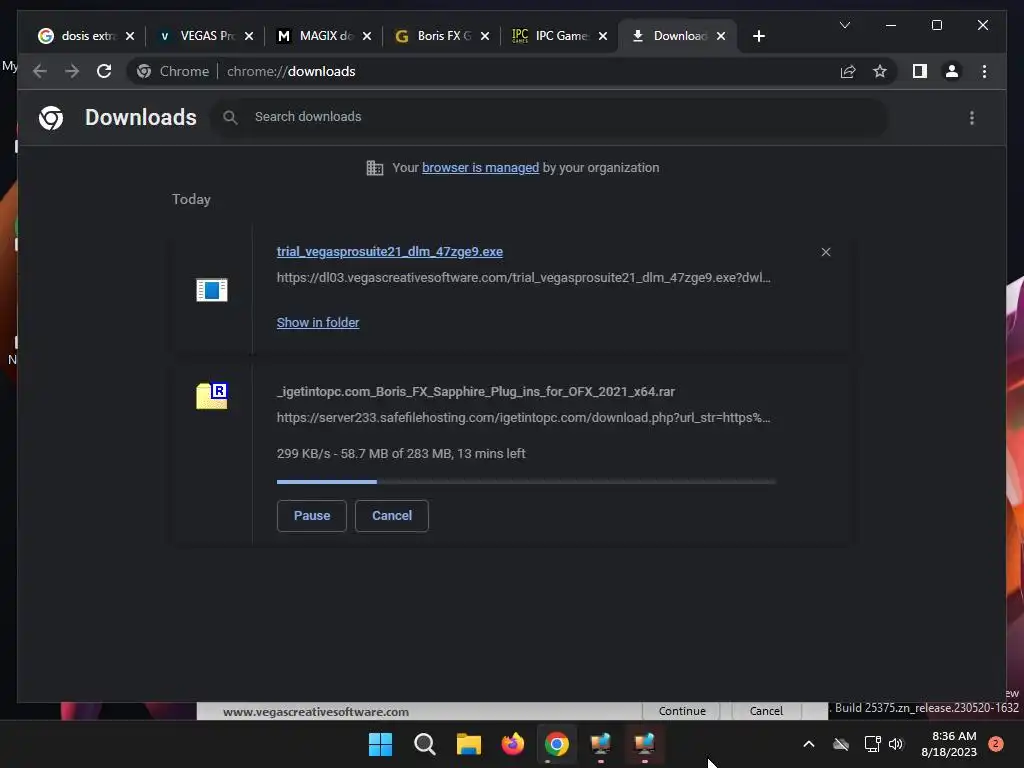
Task: Open the Chrome profile avatar
Action: click(x=952, y=71)
